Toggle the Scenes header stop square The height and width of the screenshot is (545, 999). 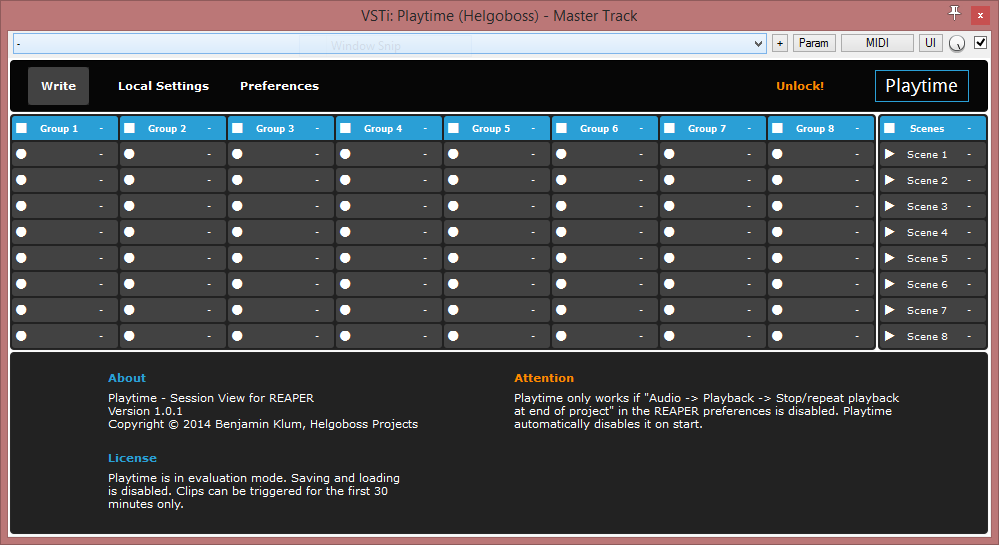[889, 128]
